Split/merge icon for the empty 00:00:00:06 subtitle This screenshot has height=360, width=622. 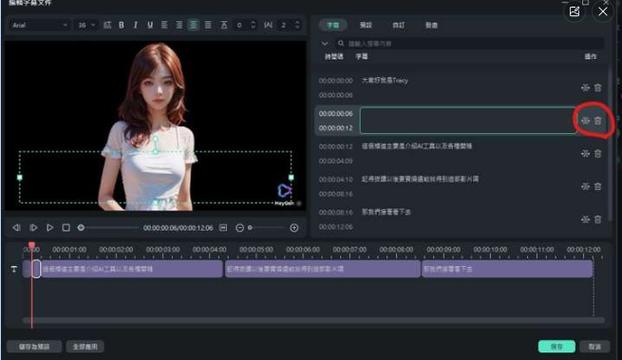coord(585,121)
